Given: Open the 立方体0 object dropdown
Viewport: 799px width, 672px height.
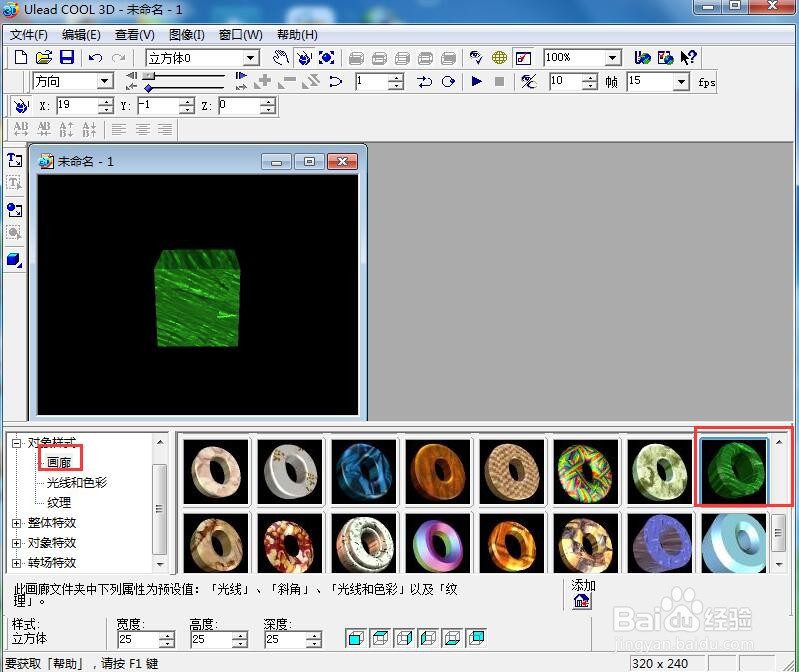Looking at the screenshot, I should (250, 58).
